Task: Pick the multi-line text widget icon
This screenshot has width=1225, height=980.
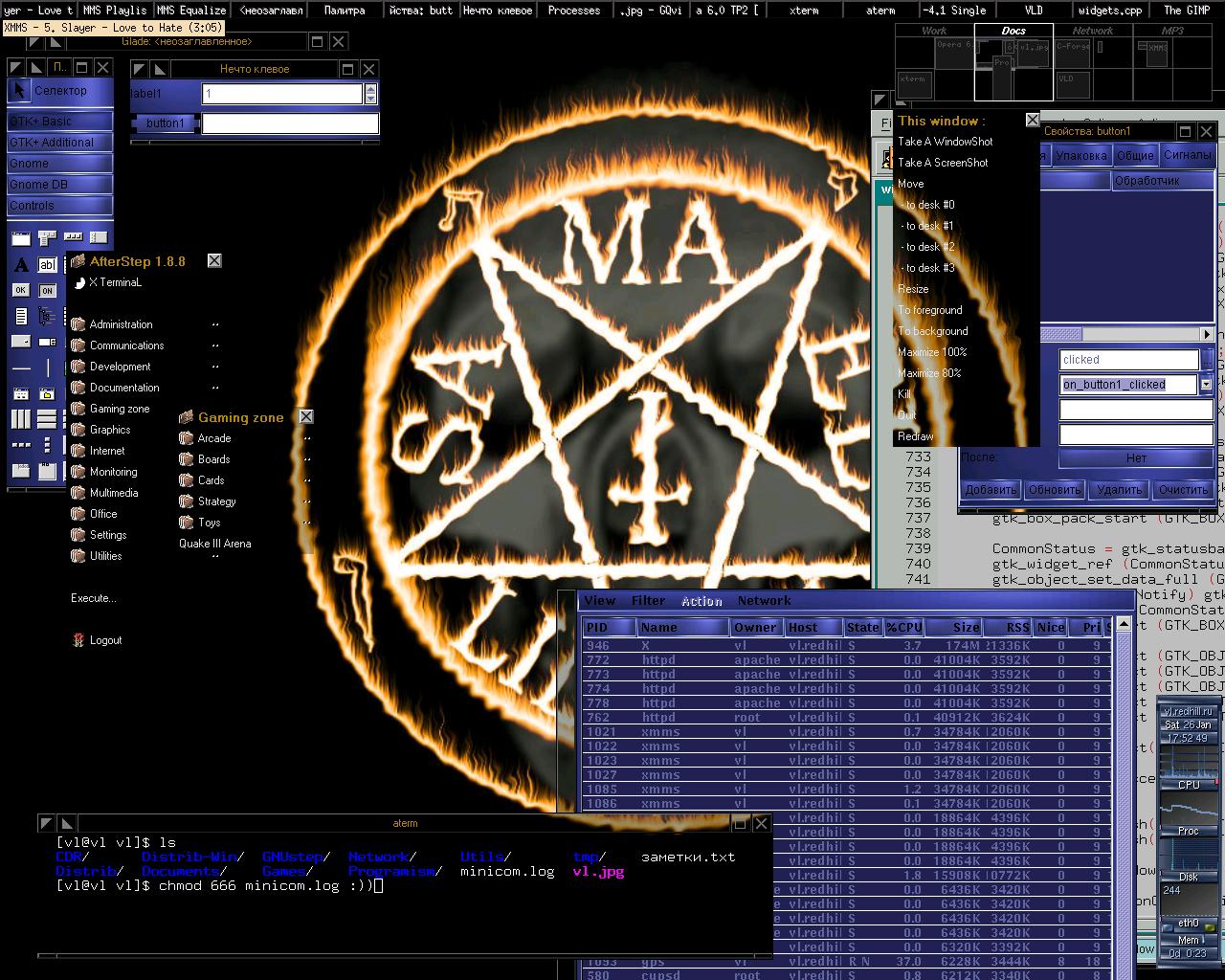Action: coord(21,316)
